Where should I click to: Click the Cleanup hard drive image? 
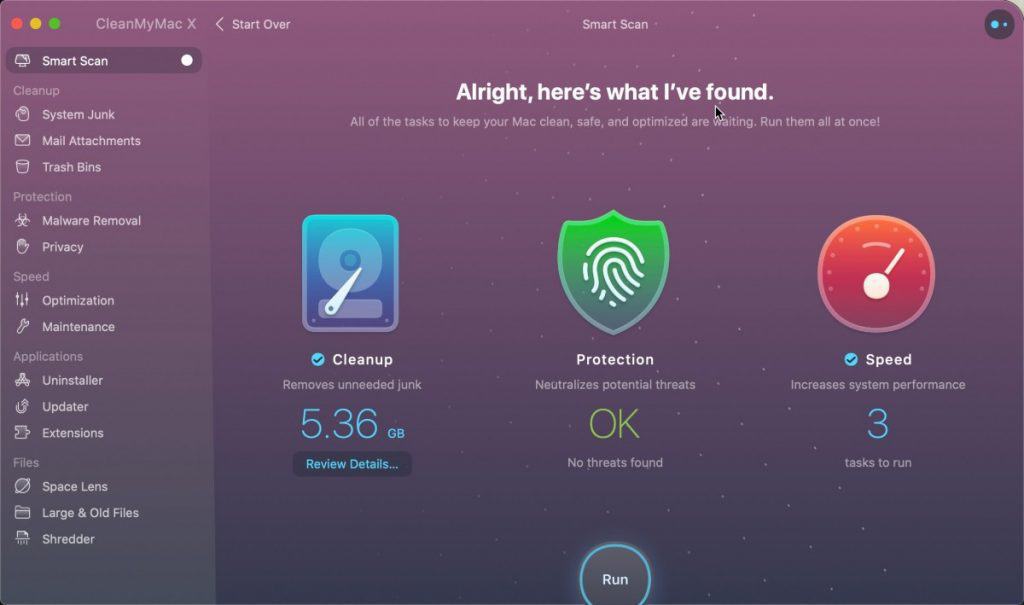pyautogui.click(x=350, y=273)
